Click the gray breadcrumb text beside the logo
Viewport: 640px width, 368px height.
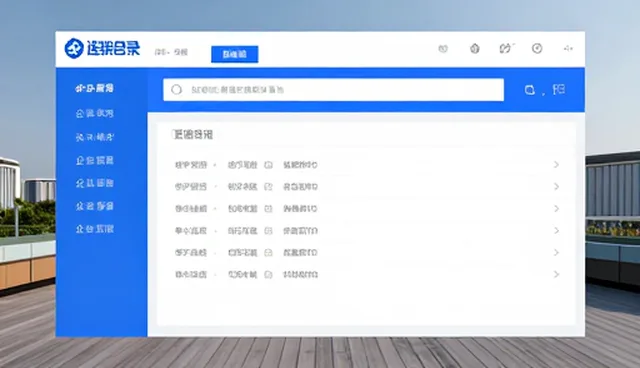[x=171, y=52]
